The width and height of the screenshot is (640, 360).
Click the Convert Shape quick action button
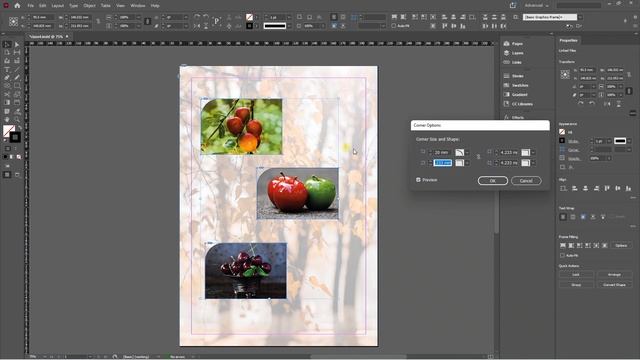[x=614, y=284]
